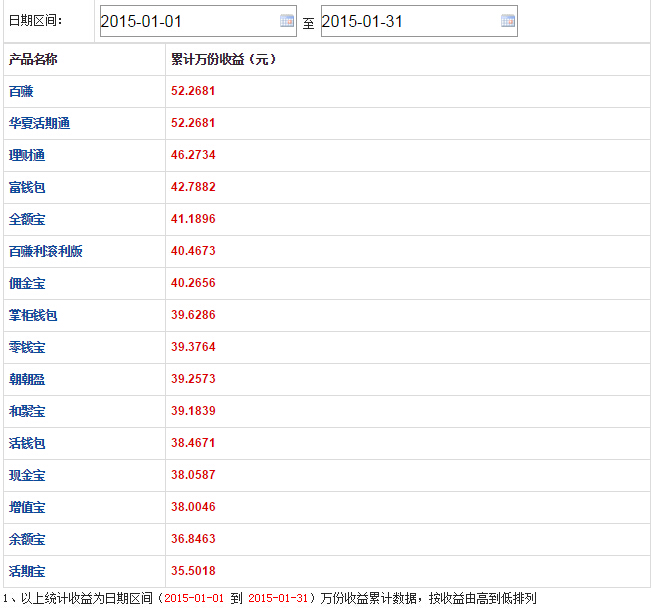Click the start date field 2015-01-01
The width and height of the screenshot is (652, 610).
(x=198, y=21)
